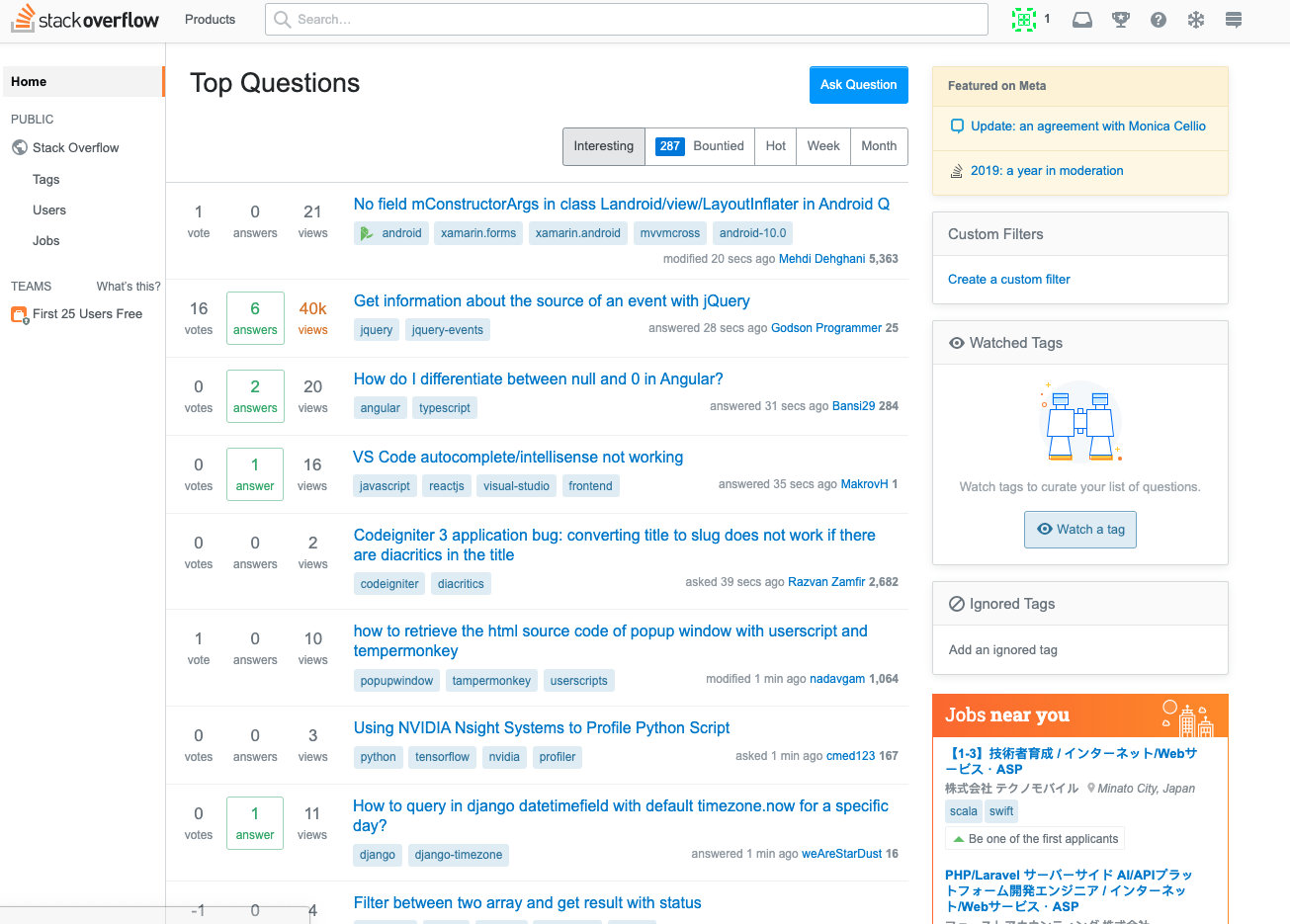Click the map pin icon beside Minato City
The image size is (1290, 924).
[1090, 789]
